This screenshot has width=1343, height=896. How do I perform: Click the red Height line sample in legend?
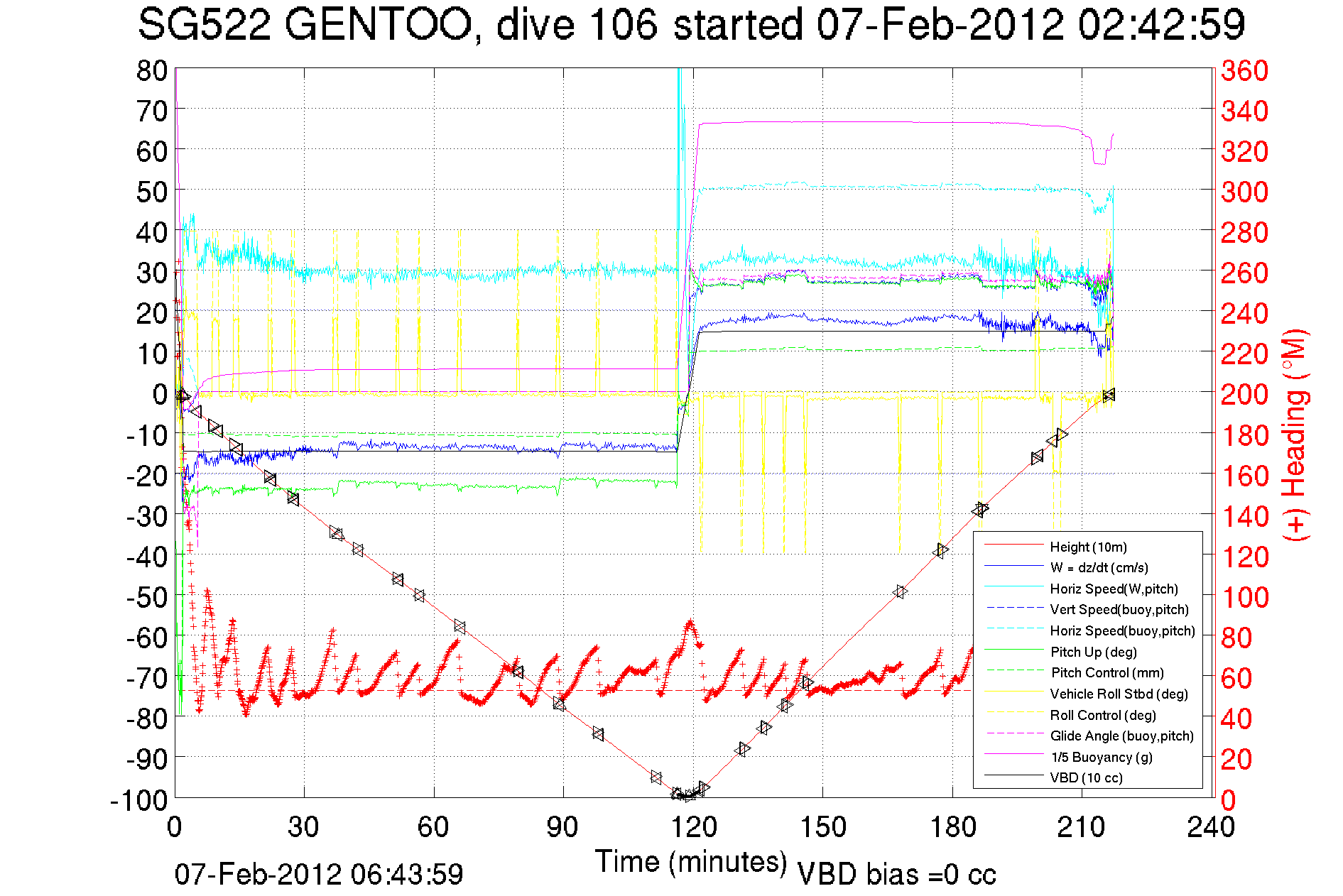coord(1013,546)
